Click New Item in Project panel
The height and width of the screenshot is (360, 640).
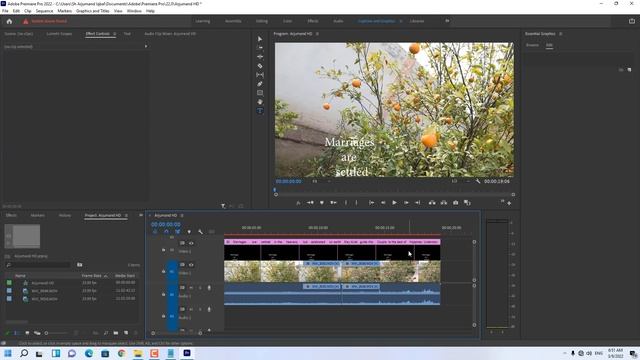point(126,333)
